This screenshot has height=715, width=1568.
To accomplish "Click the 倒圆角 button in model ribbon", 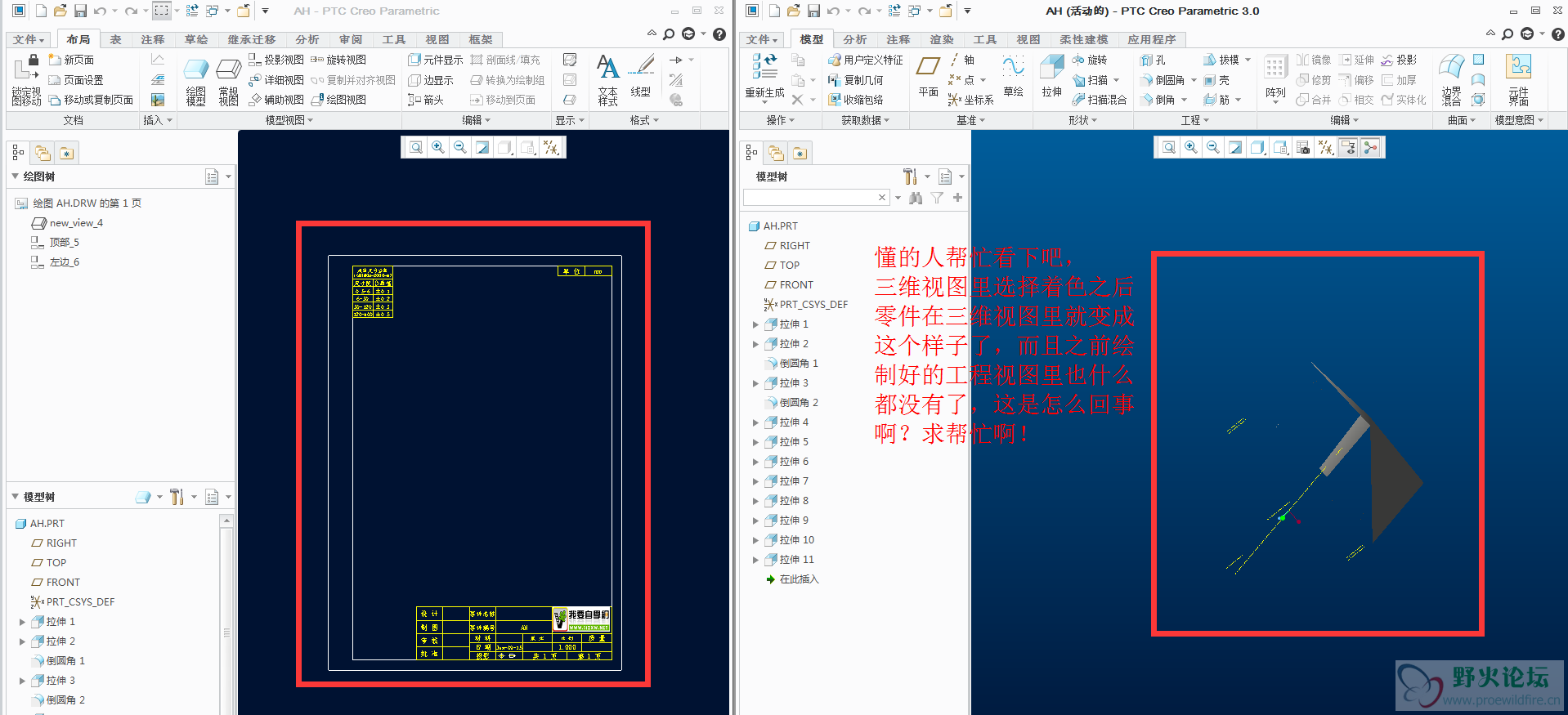I will point(1164,80).
